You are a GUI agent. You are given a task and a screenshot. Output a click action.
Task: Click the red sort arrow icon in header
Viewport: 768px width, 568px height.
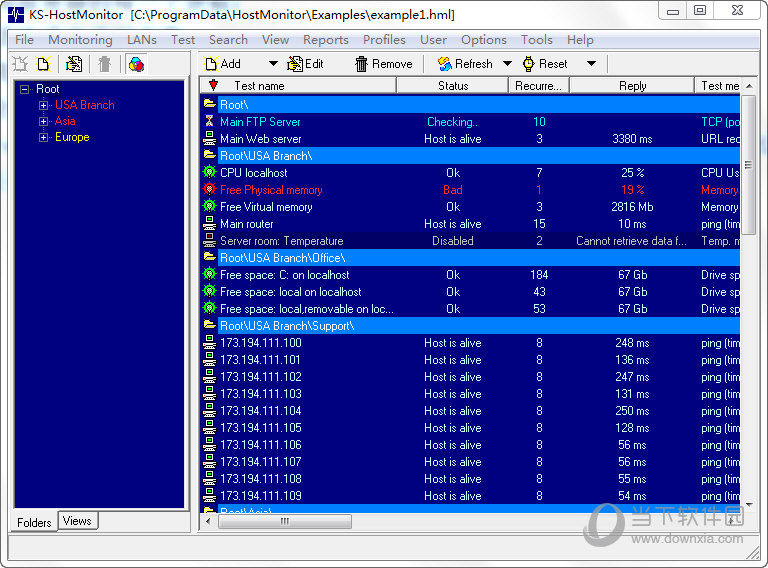coord(213,85)
